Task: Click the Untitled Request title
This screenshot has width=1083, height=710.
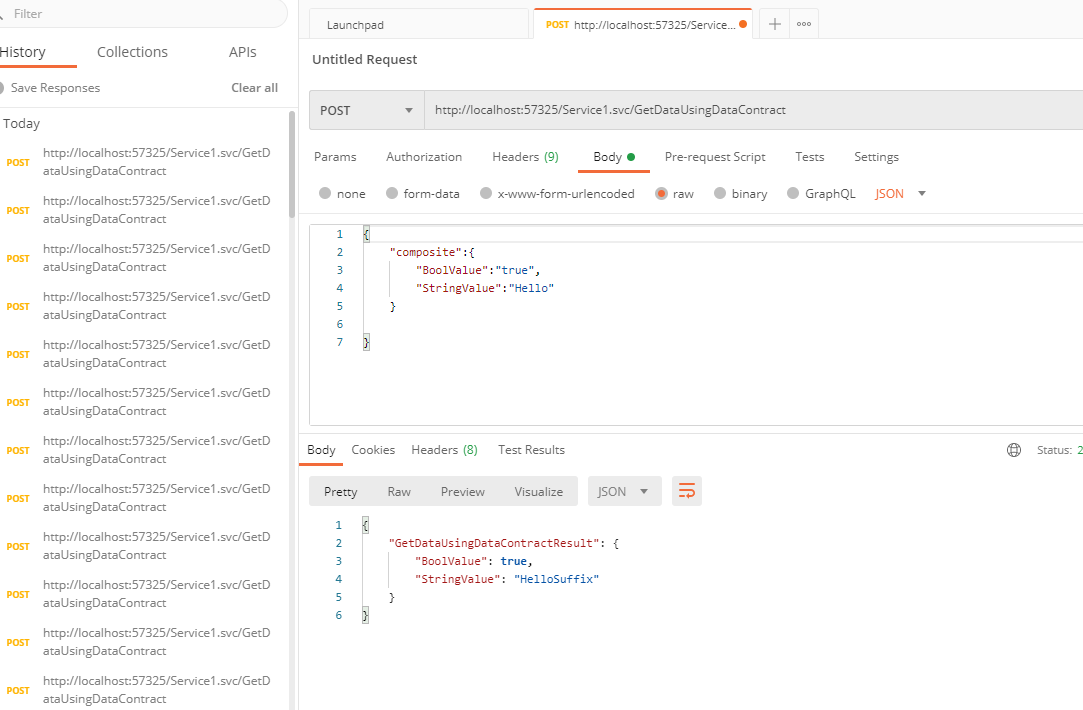Action: [x=365, y=59]
